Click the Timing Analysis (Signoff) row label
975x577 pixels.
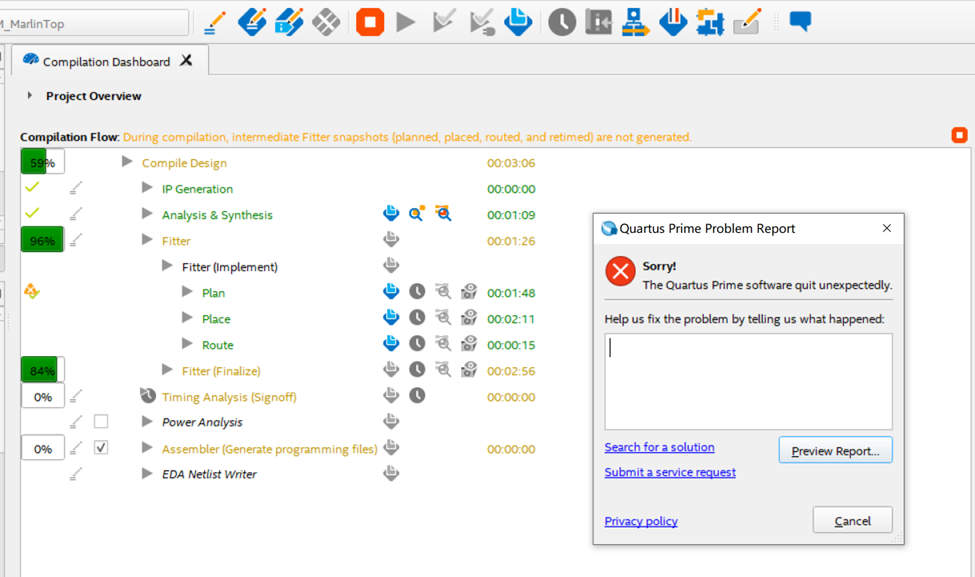229,397
